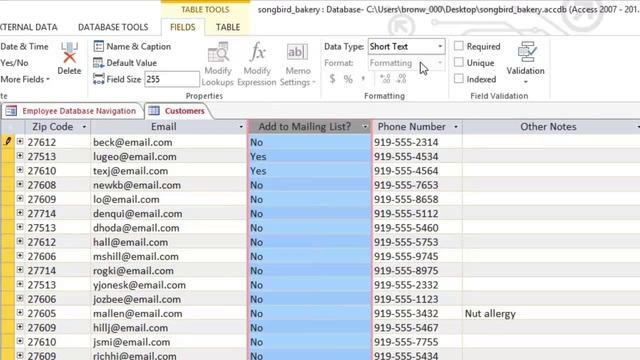Expand subdatasheet for mallen@email.com row
The height and width of the screenshot is (360, 640).
click(x=20, y=313)
